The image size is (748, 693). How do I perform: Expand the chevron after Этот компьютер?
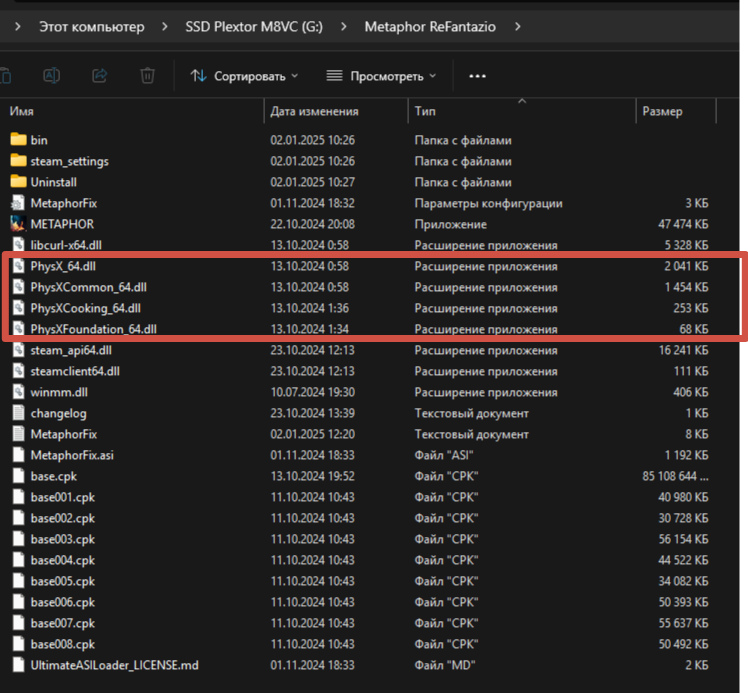click(162, 26)
